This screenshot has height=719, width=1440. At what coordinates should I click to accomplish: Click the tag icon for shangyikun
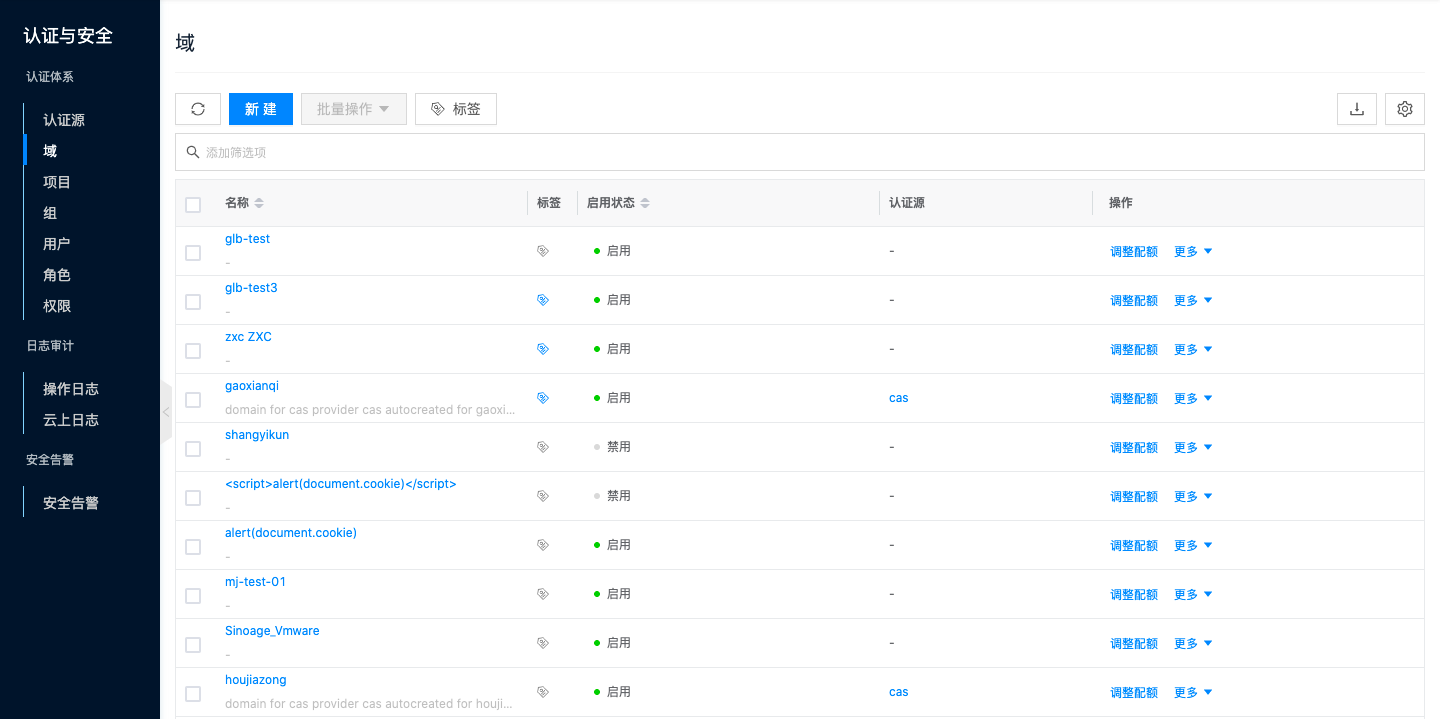(x=543, y=447)
